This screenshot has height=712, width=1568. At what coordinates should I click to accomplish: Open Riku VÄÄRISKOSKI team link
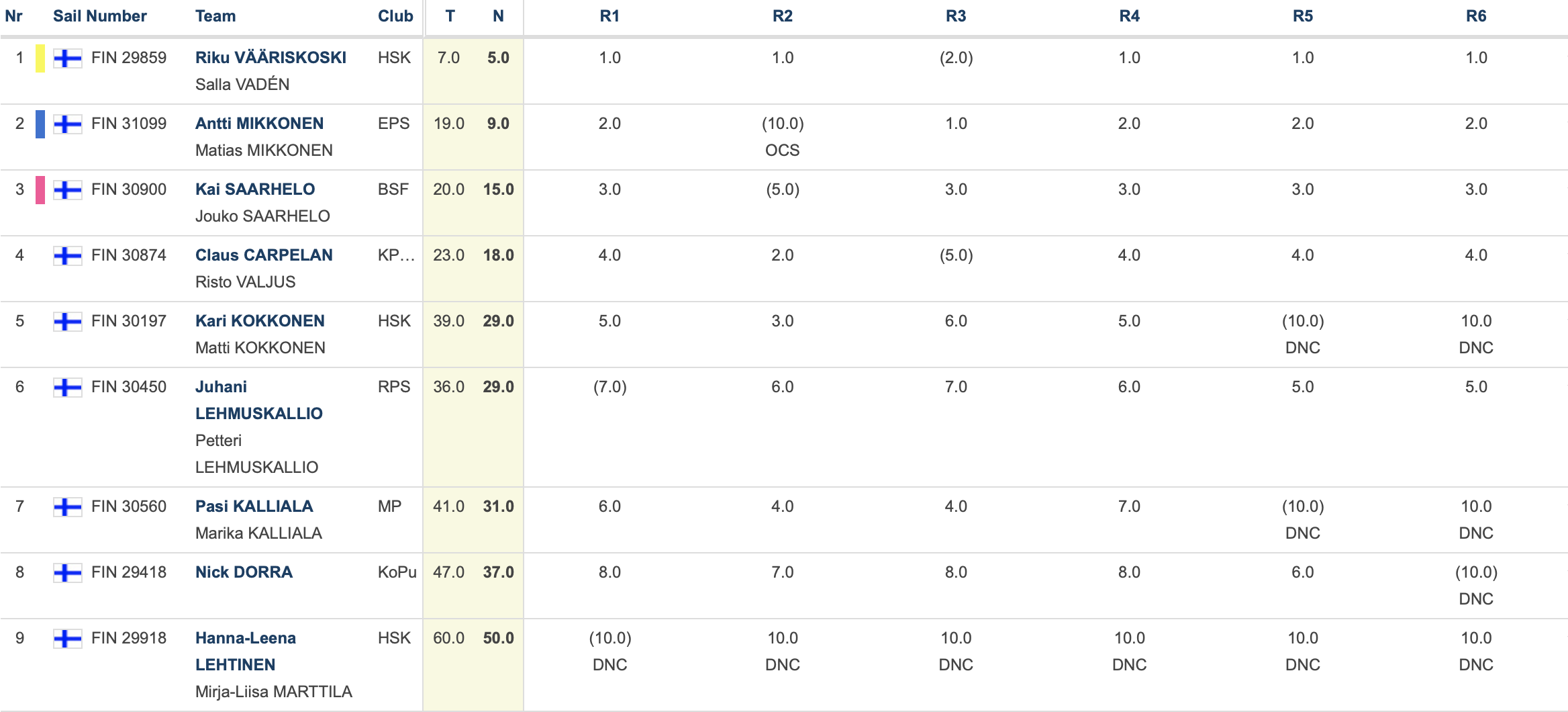click(x=271, y=58)
